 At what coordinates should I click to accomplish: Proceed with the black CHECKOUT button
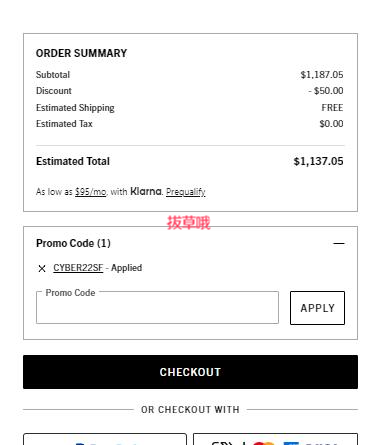(190, 372)
